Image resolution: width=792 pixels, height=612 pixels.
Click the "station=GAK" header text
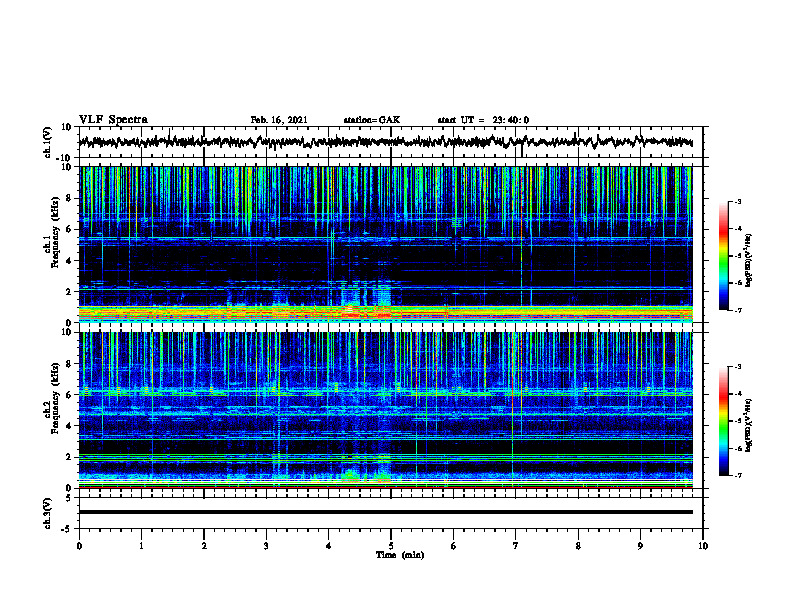[372, 120]
